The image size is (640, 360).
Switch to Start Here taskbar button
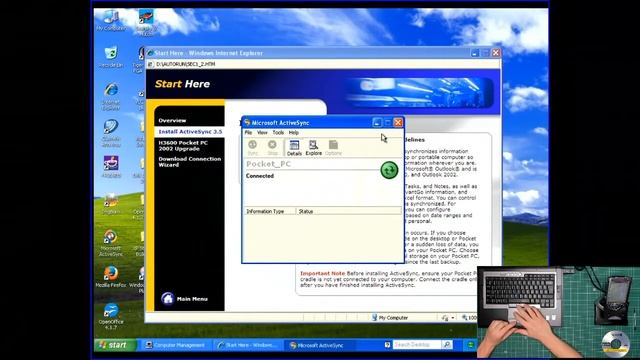[248, 345]
